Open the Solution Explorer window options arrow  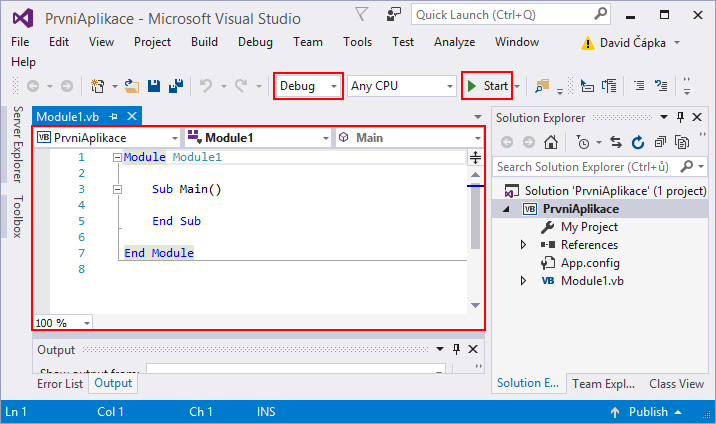pos(663,117)
